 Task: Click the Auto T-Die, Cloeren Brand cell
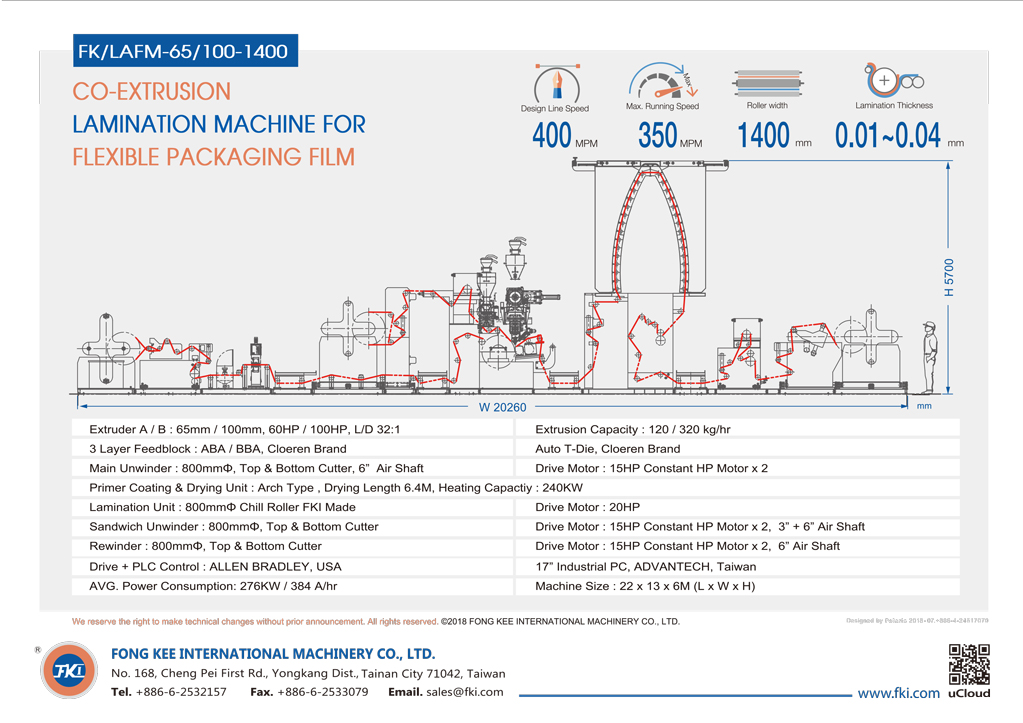[737, 449]
